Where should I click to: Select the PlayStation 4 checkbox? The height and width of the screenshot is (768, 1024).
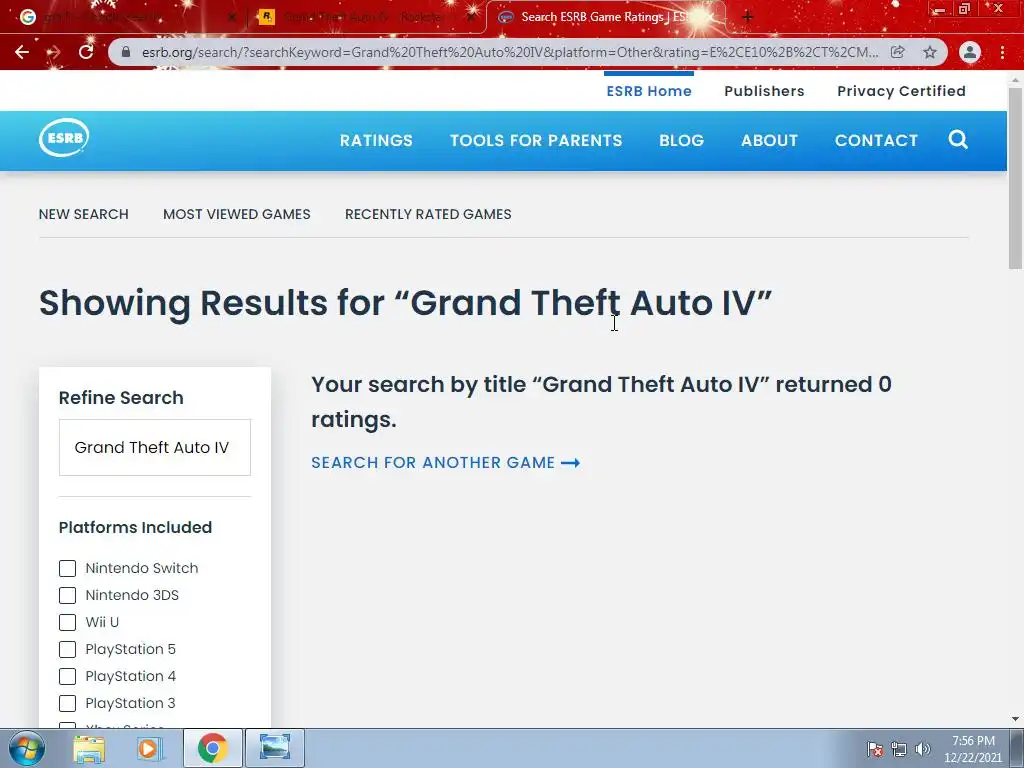pyautogui.click(x=67, y=676)
